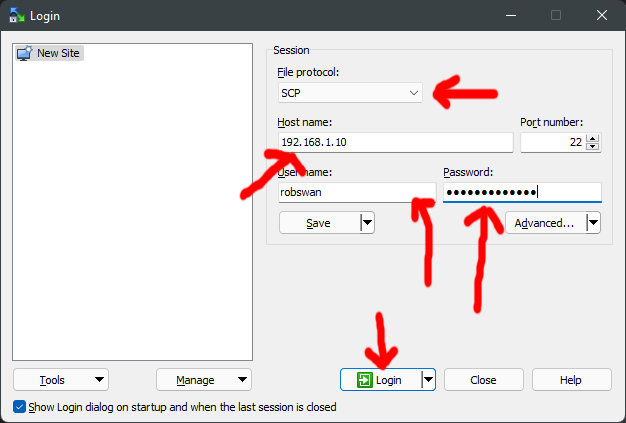Select the New Site computer icon
The image size is (626, 423).
[24, 53]
